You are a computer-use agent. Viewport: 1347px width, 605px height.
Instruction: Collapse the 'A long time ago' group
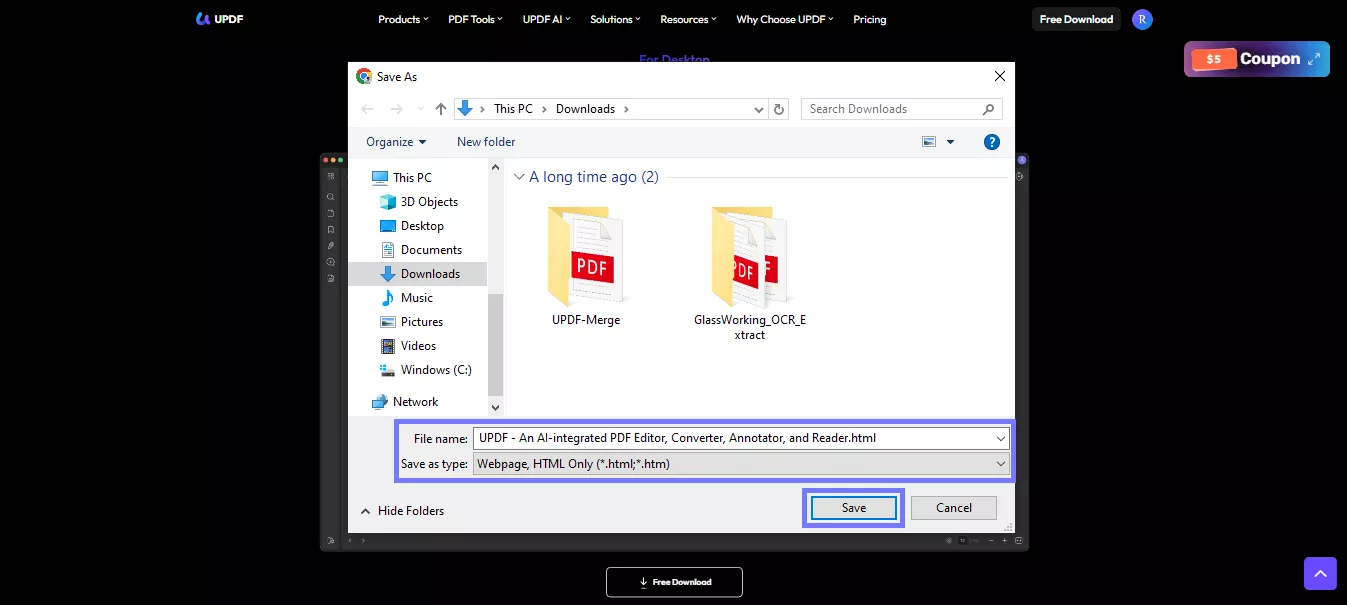519,176
